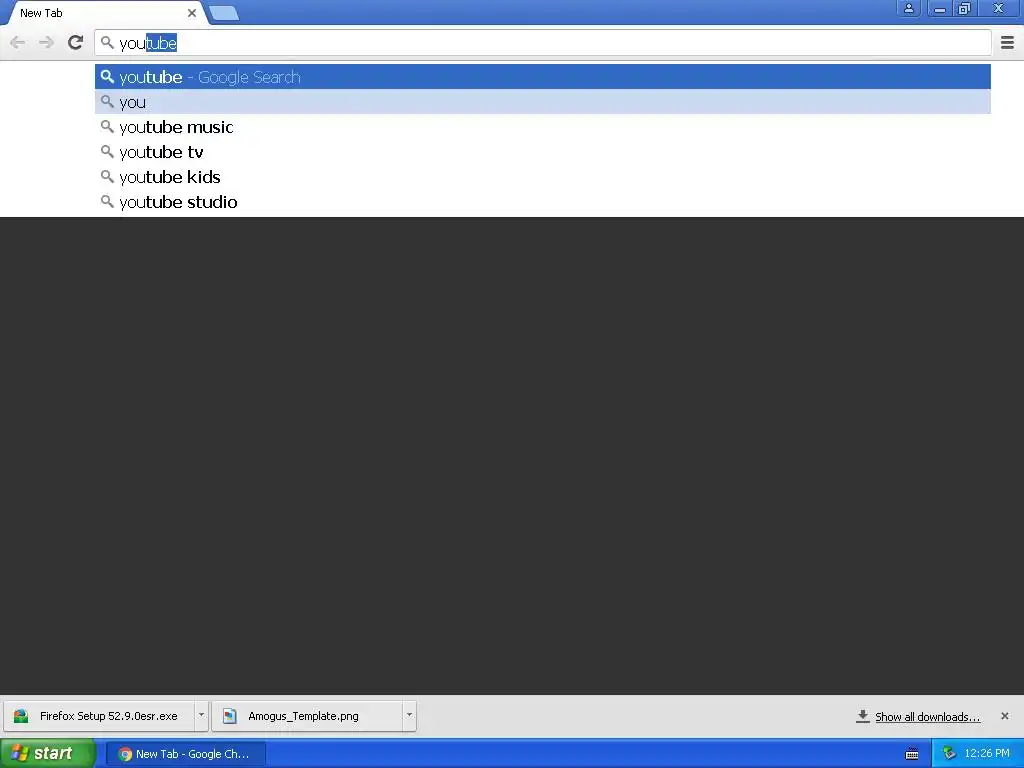Minimize the Chrome window
The height and width of the screenshot is (768, 1024).
point(939,8)
